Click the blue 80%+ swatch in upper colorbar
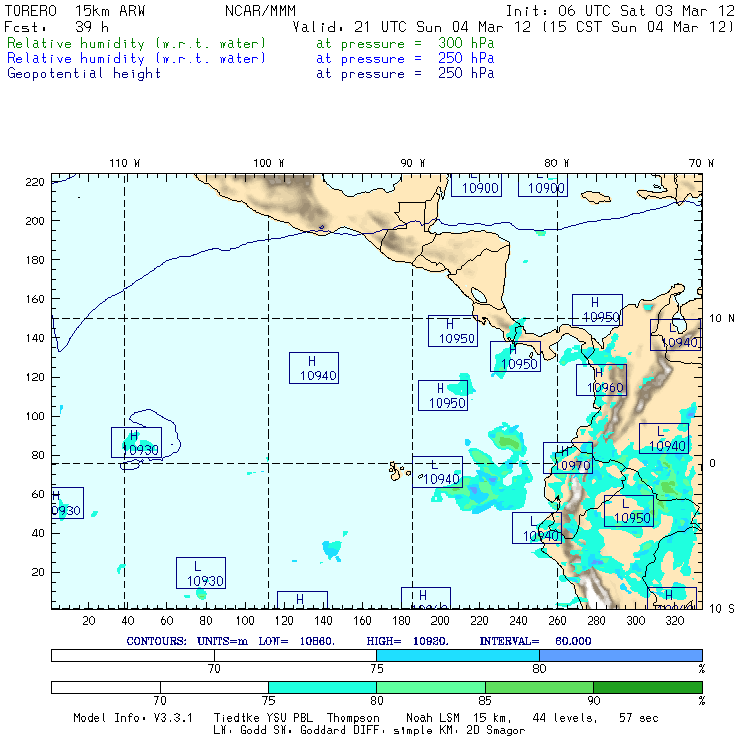Image resolution: width=740 pixels, height=740 pixels. (x=621, y=655)
